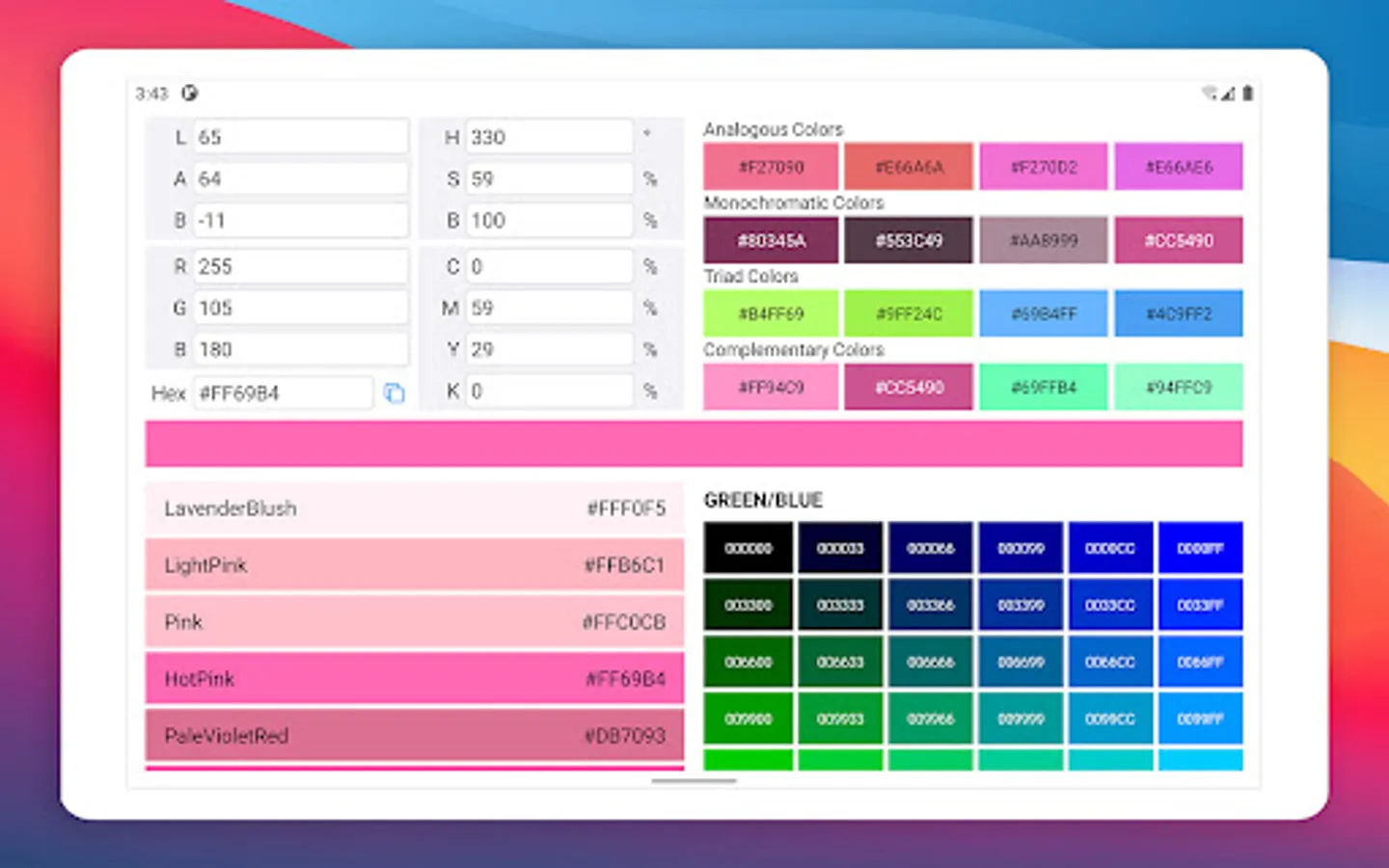Select monochromatic swatch #80345A
Screen dimensions: 1389x868
(771, 240)
